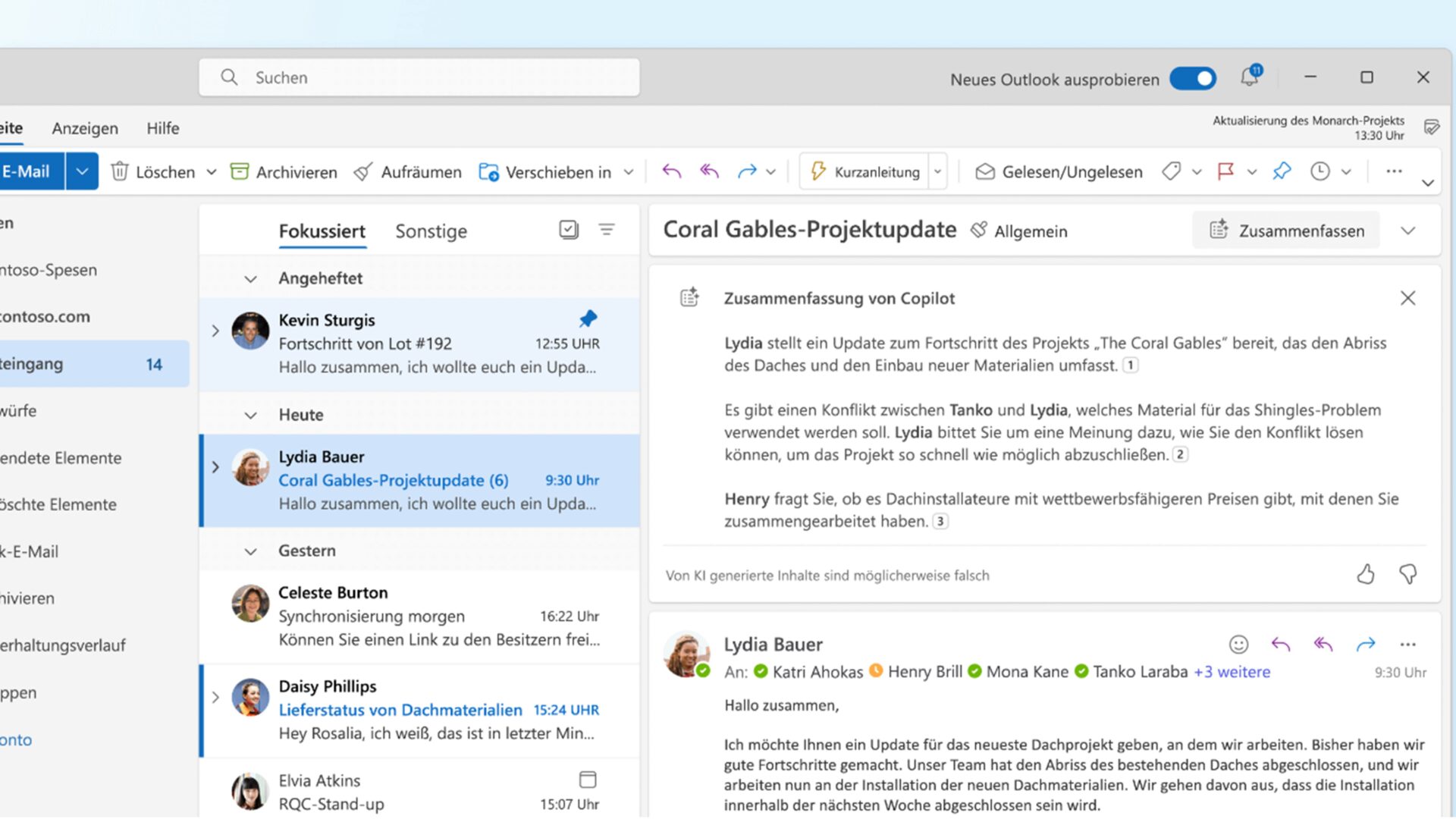Close the Copilot summary panel
This screenshot has height=819, width=1456.
coord(1408,298)
